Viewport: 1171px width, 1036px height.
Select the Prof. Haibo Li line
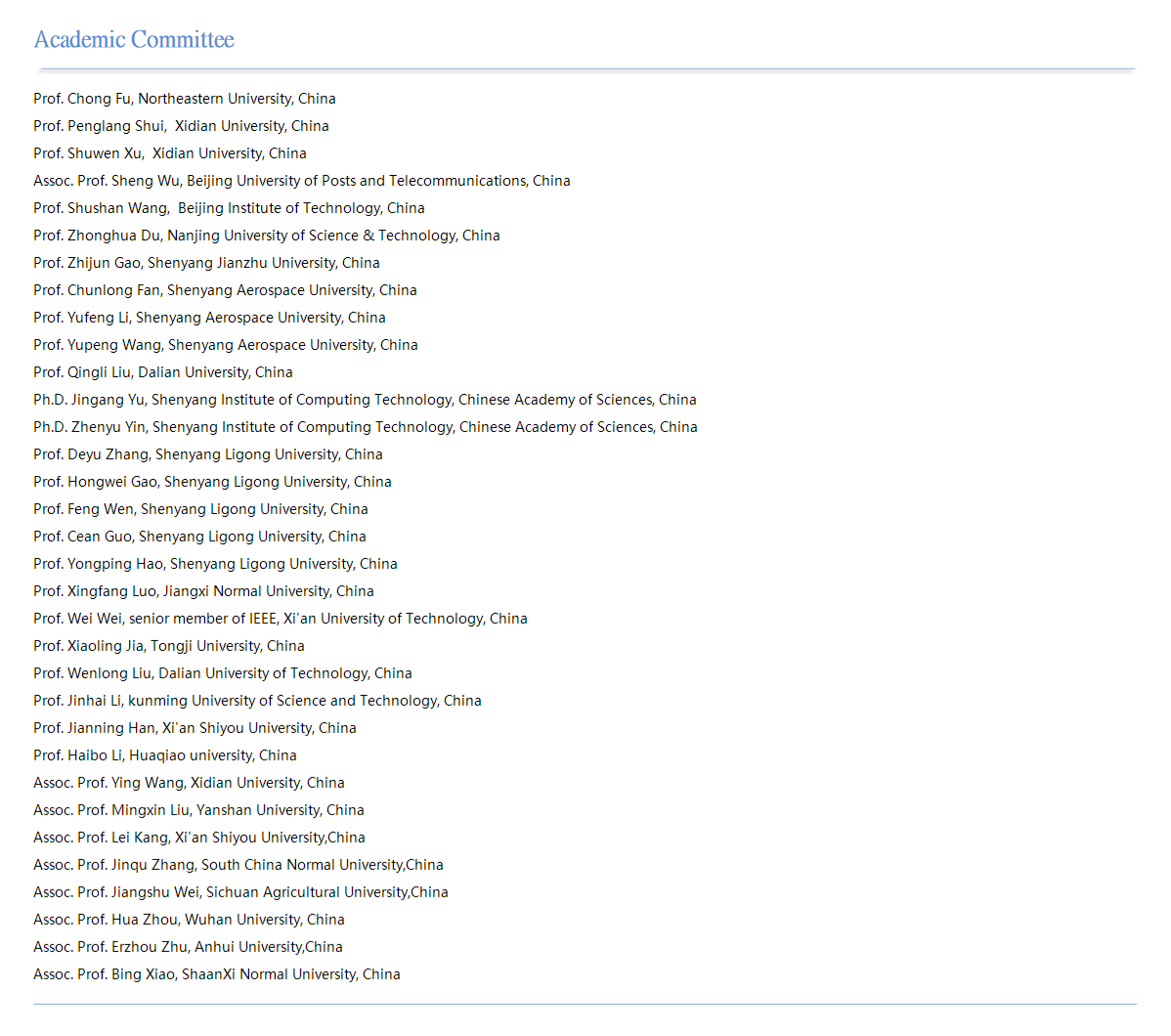(165, 755)
